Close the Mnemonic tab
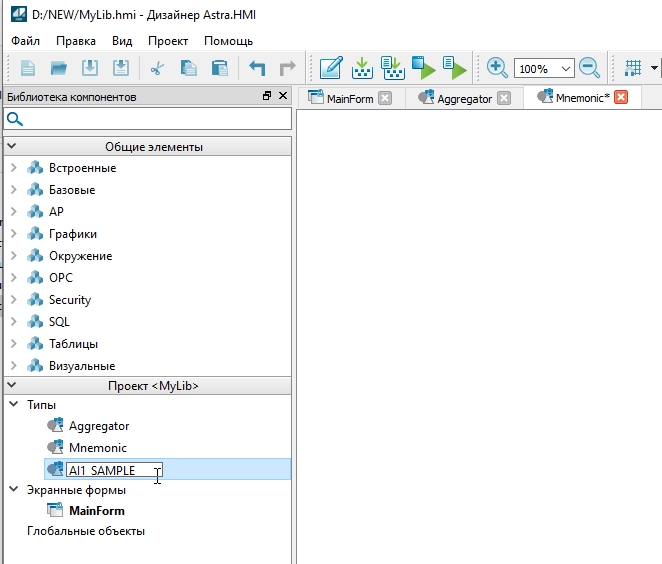 620,97
